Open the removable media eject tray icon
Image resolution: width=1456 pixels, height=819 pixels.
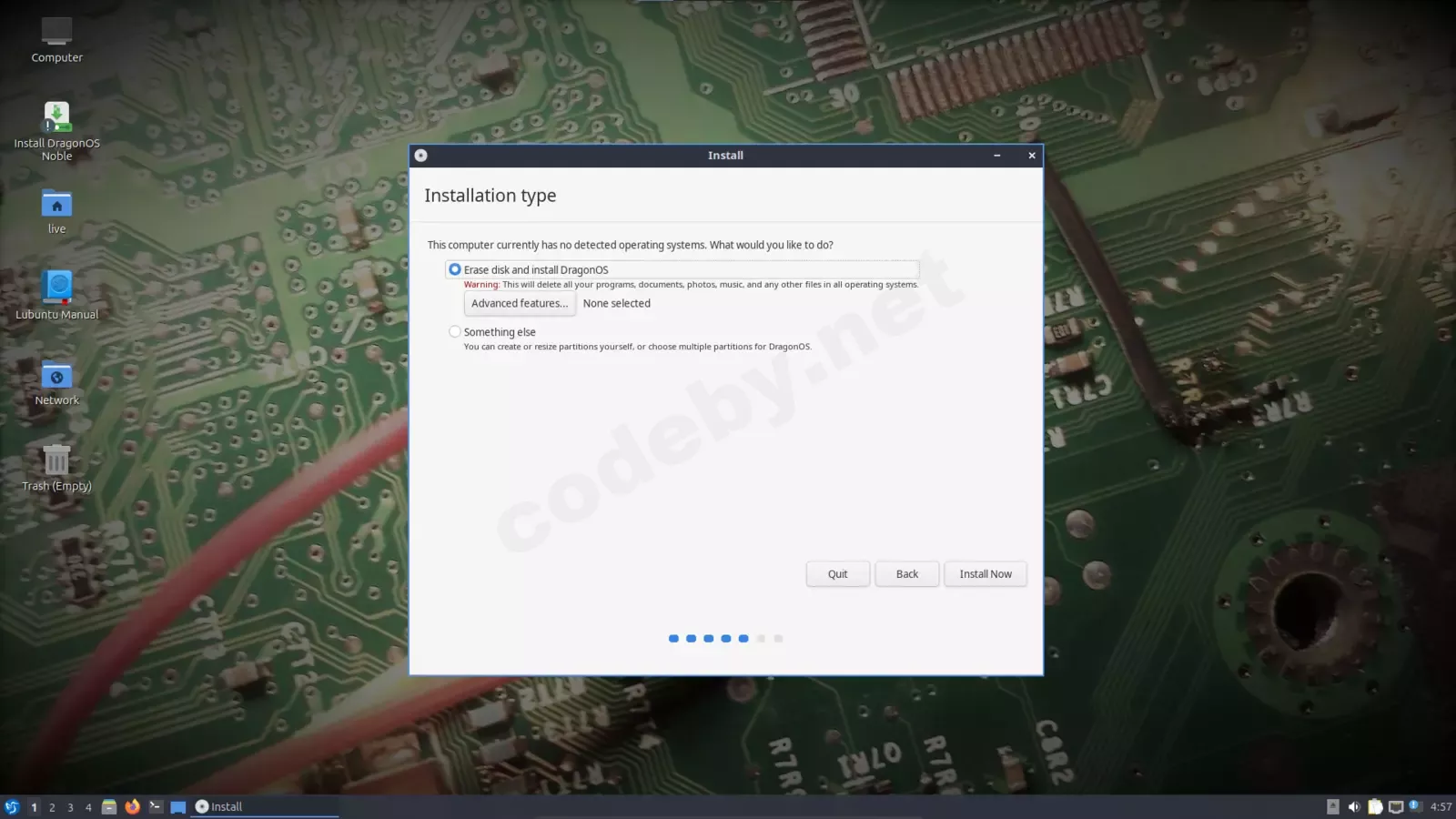coord(1333,807)
